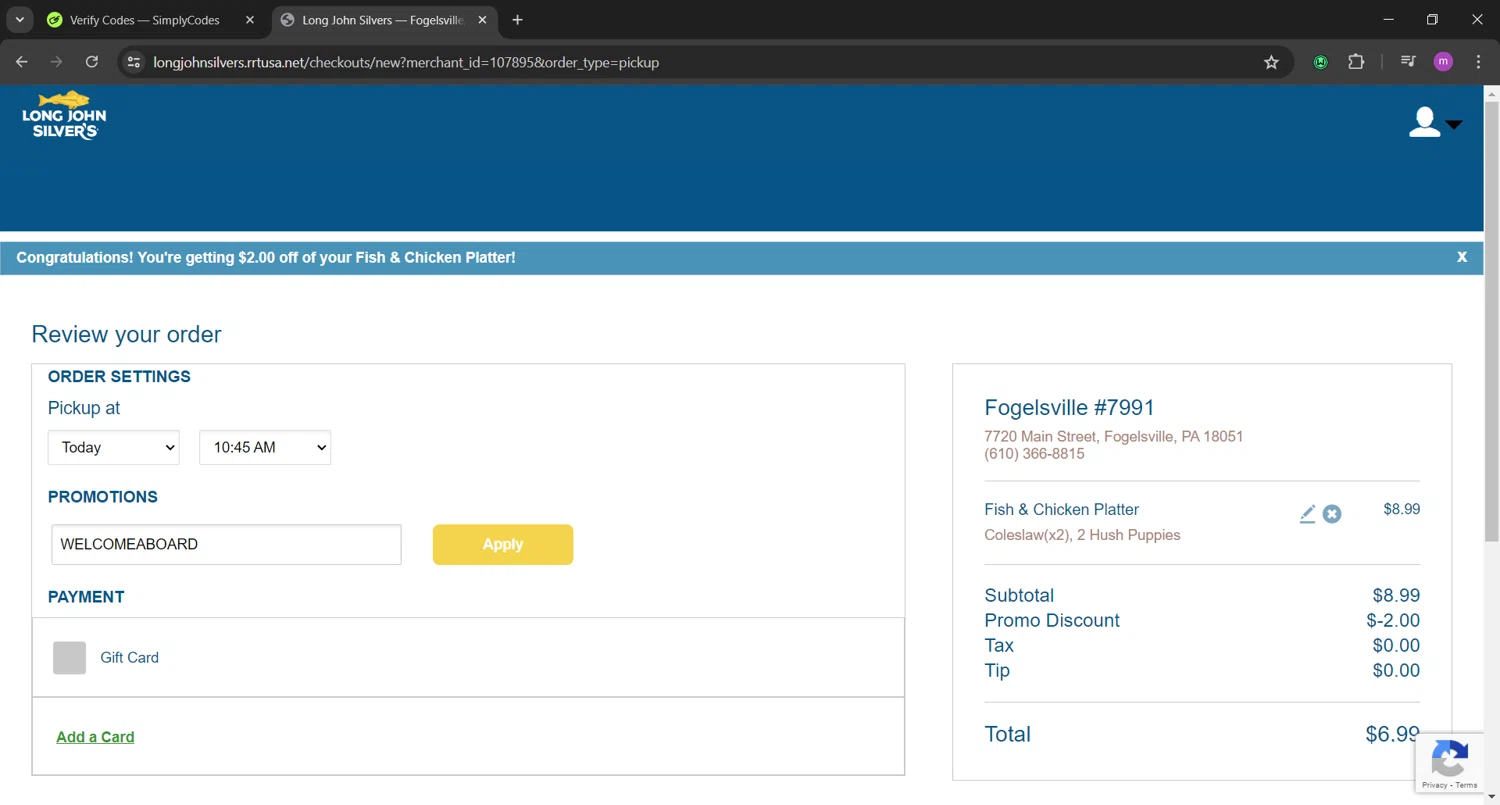This screenshot has height=805, width=1500.
Task: Open the green extension icon in toolbar
Action: point(1321,62)
